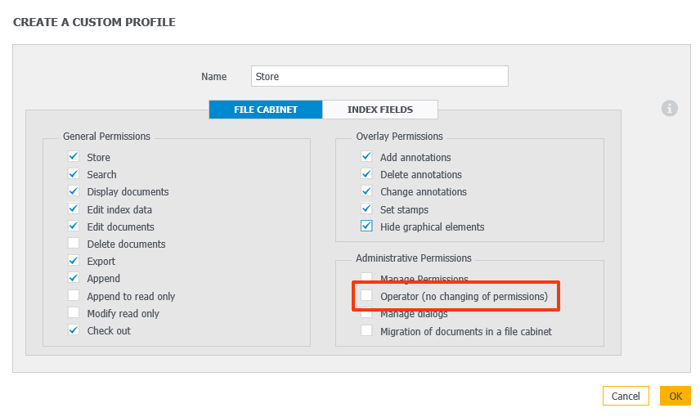Select the File Cabinet tab

pos(265,109)
